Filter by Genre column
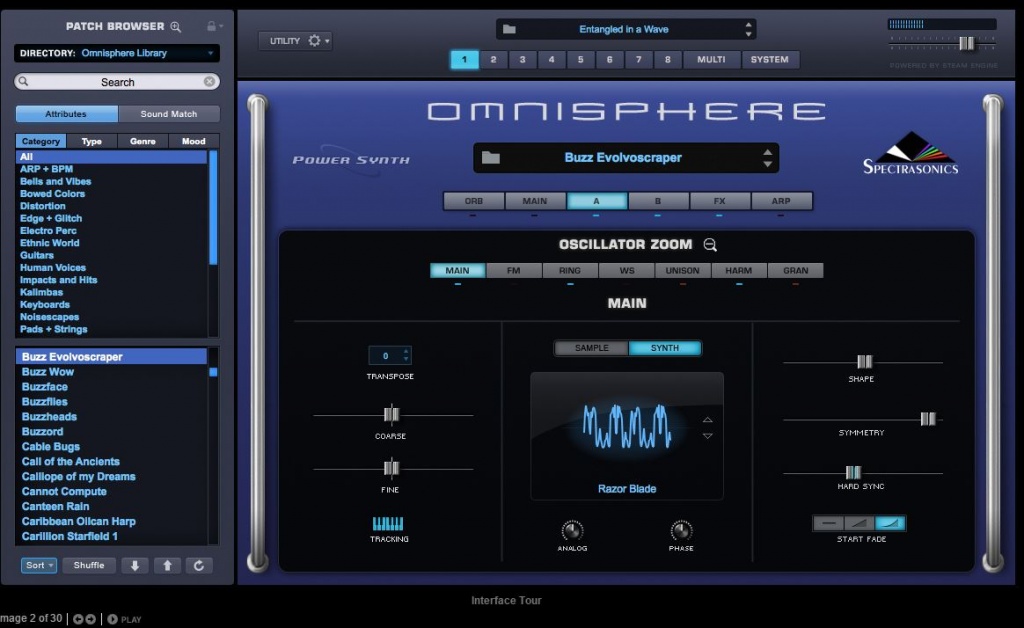The width and height of the screenshot is (1024, 628). [x=142, y=141]
